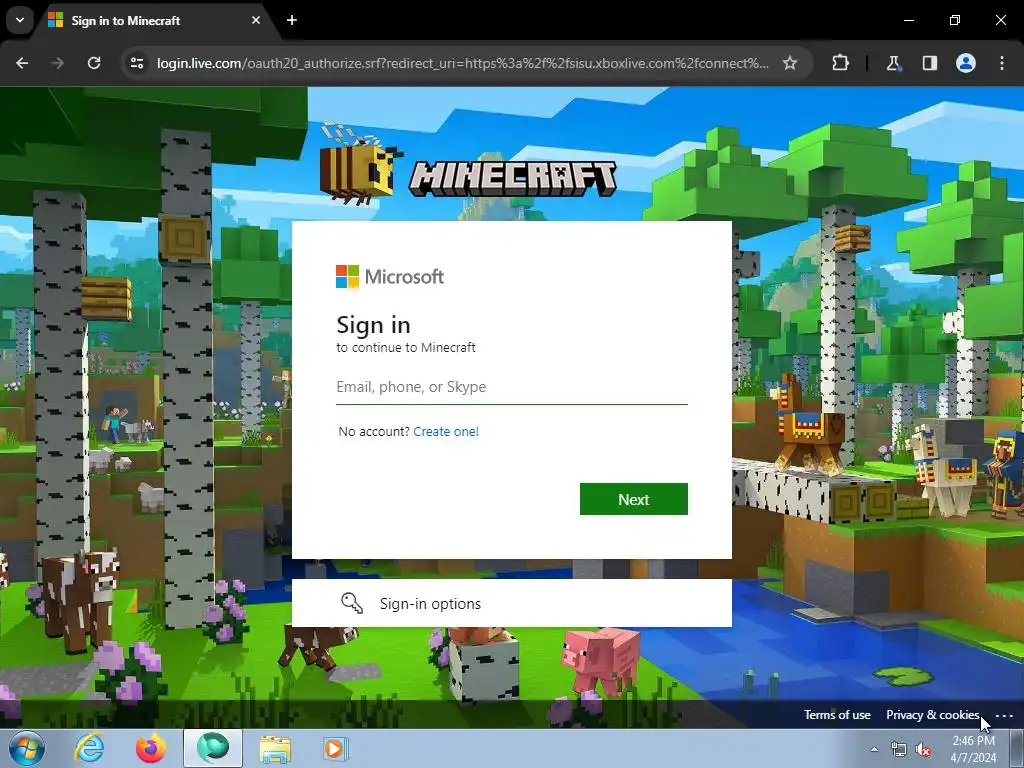Focus the Email, phone, or Skype field

coord(511,387)
